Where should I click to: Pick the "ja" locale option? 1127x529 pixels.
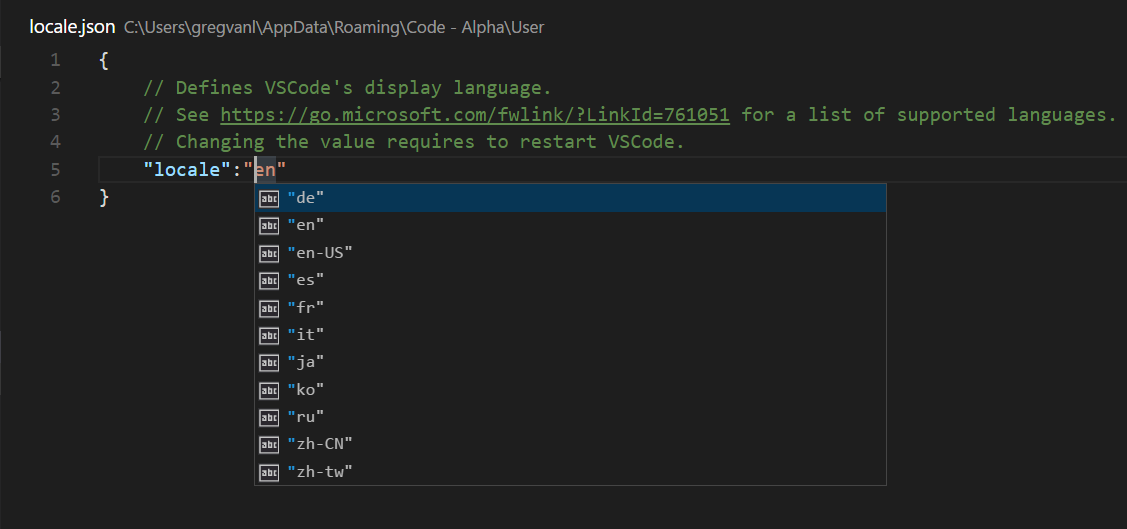pyautogui.click(x=571, y=362)
